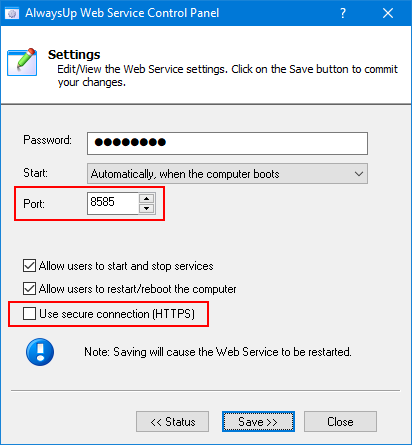Click into the Port number field
Image resolution: width=412 pixels, height=445 pixels.
pyautogui.click(x=113, y=203)
